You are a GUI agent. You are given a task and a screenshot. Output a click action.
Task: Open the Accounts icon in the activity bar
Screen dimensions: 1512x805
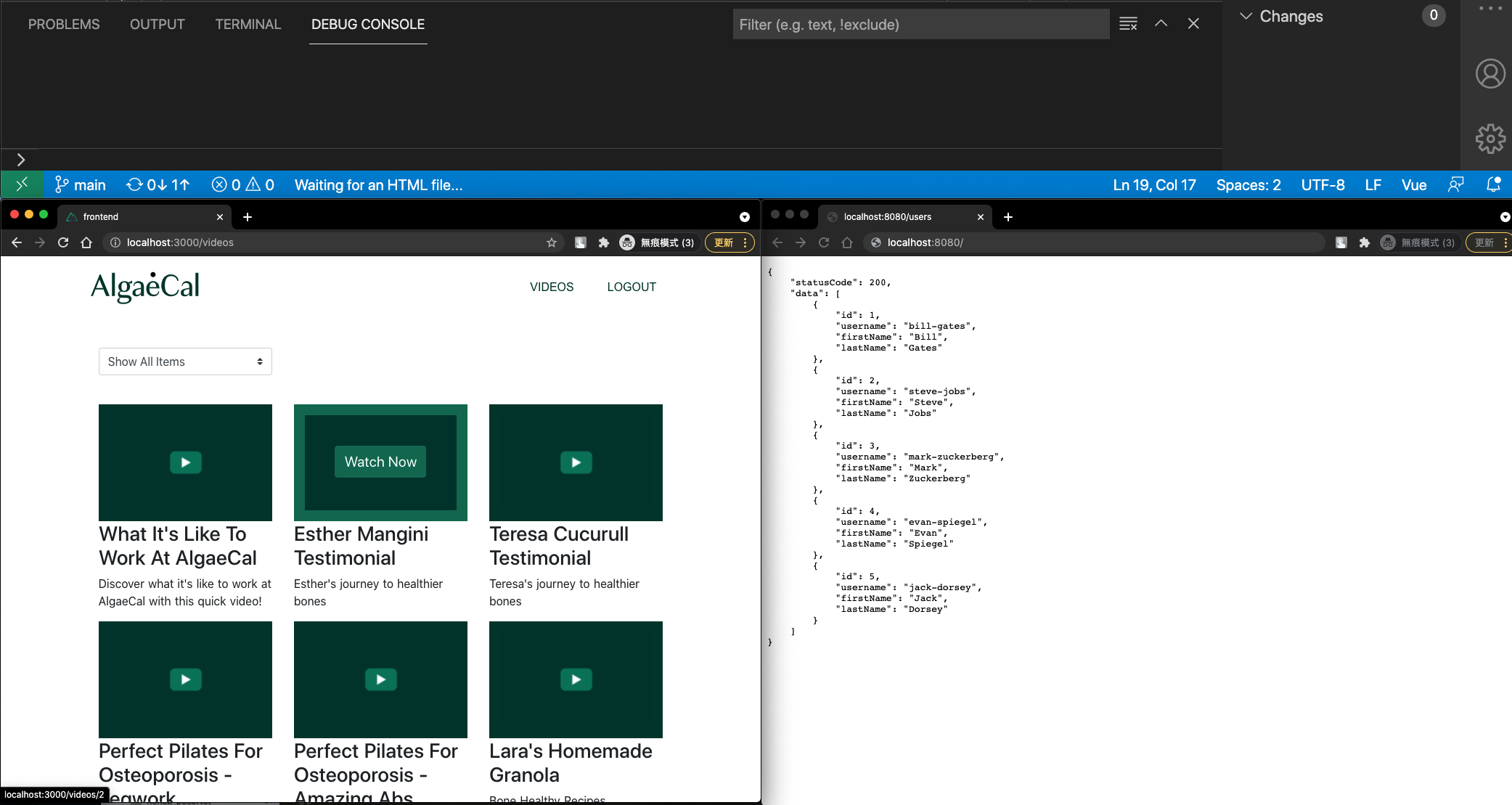1490,74
